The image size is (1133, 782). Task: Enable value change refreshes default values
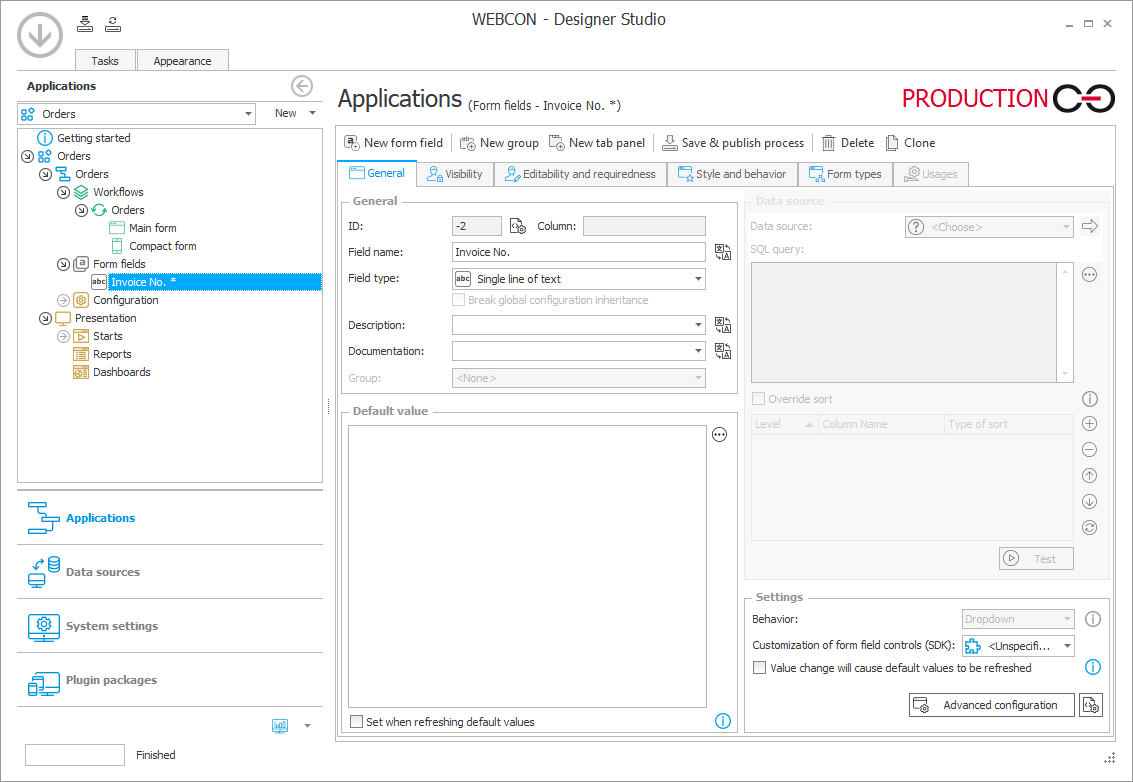click(759, 668)
